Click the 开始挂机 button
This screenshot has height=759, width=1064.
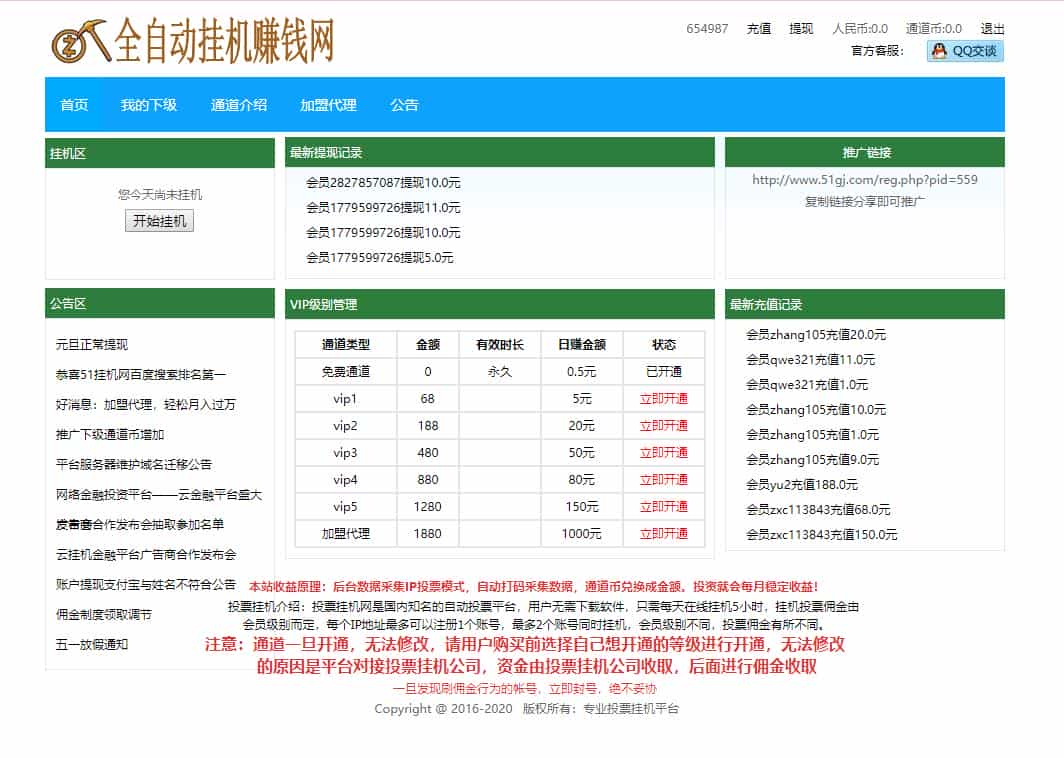[x=159, y=220]
